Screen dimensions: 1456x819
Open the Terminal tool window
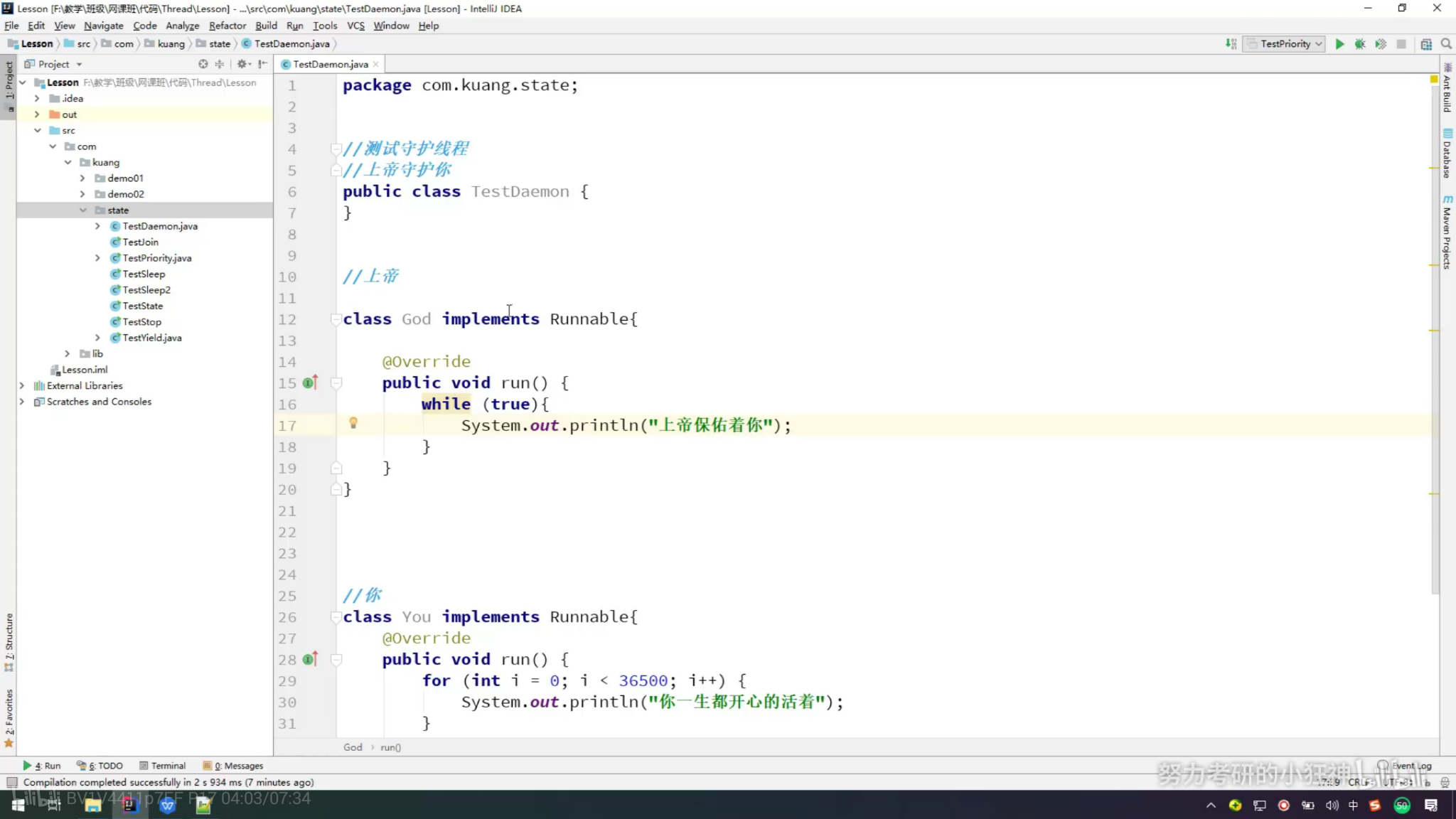[163, 766]
